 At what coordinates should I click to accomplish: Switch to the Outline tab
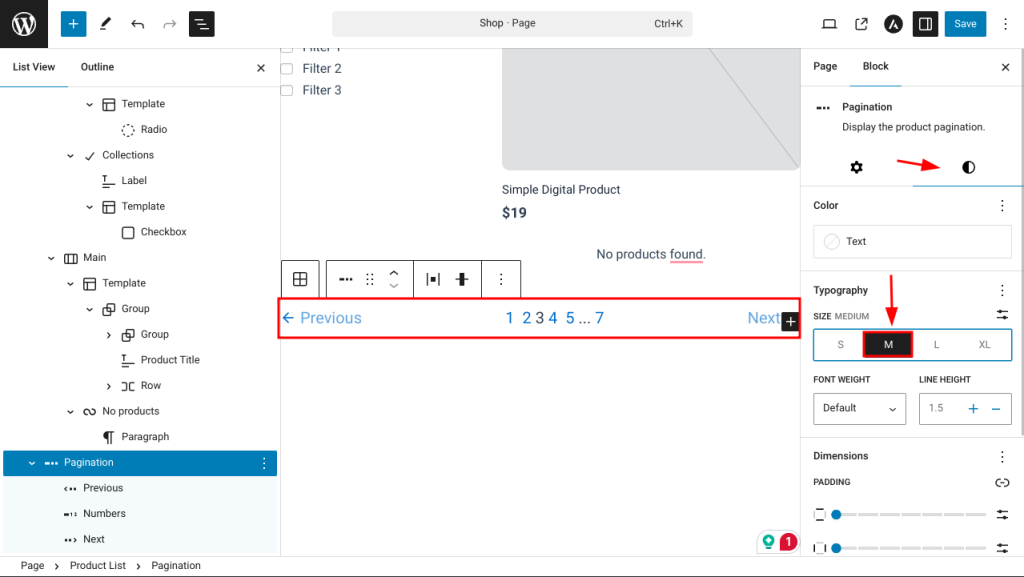click(x=97, y=67)
